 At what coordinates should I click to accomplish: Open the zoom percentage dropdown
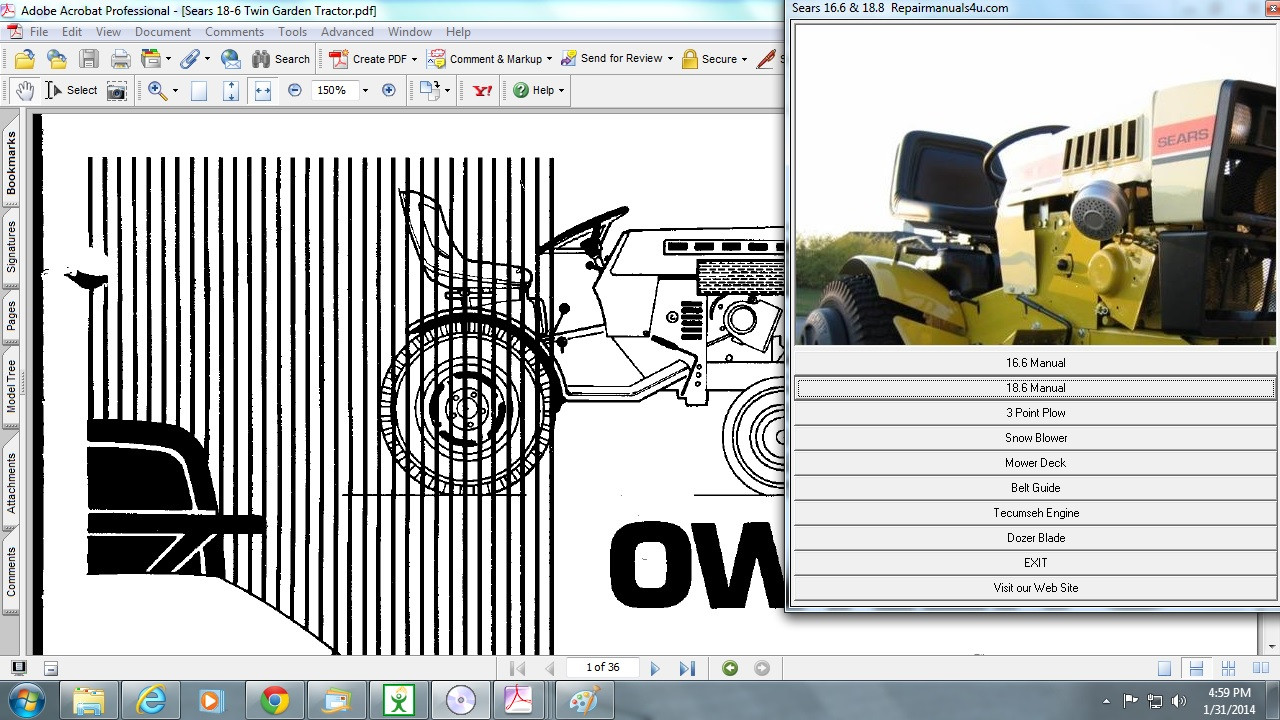click(365, 90)
